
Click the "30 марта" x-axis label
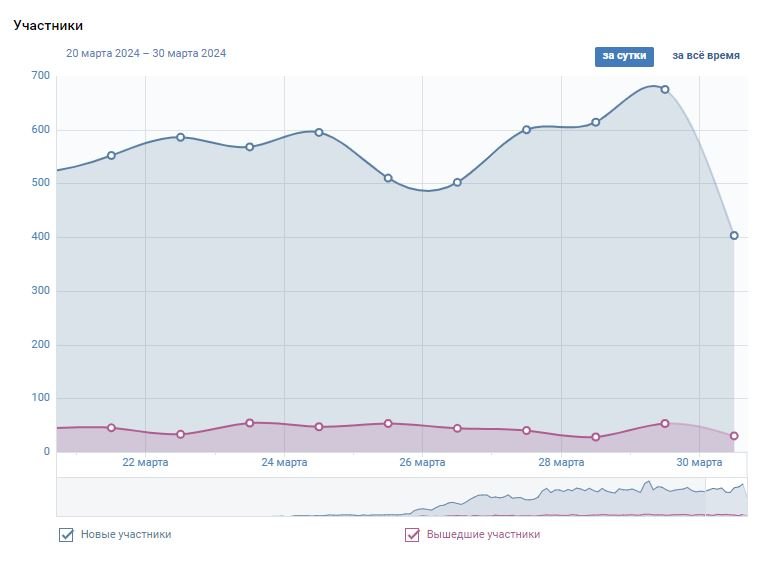click(699, 463)
